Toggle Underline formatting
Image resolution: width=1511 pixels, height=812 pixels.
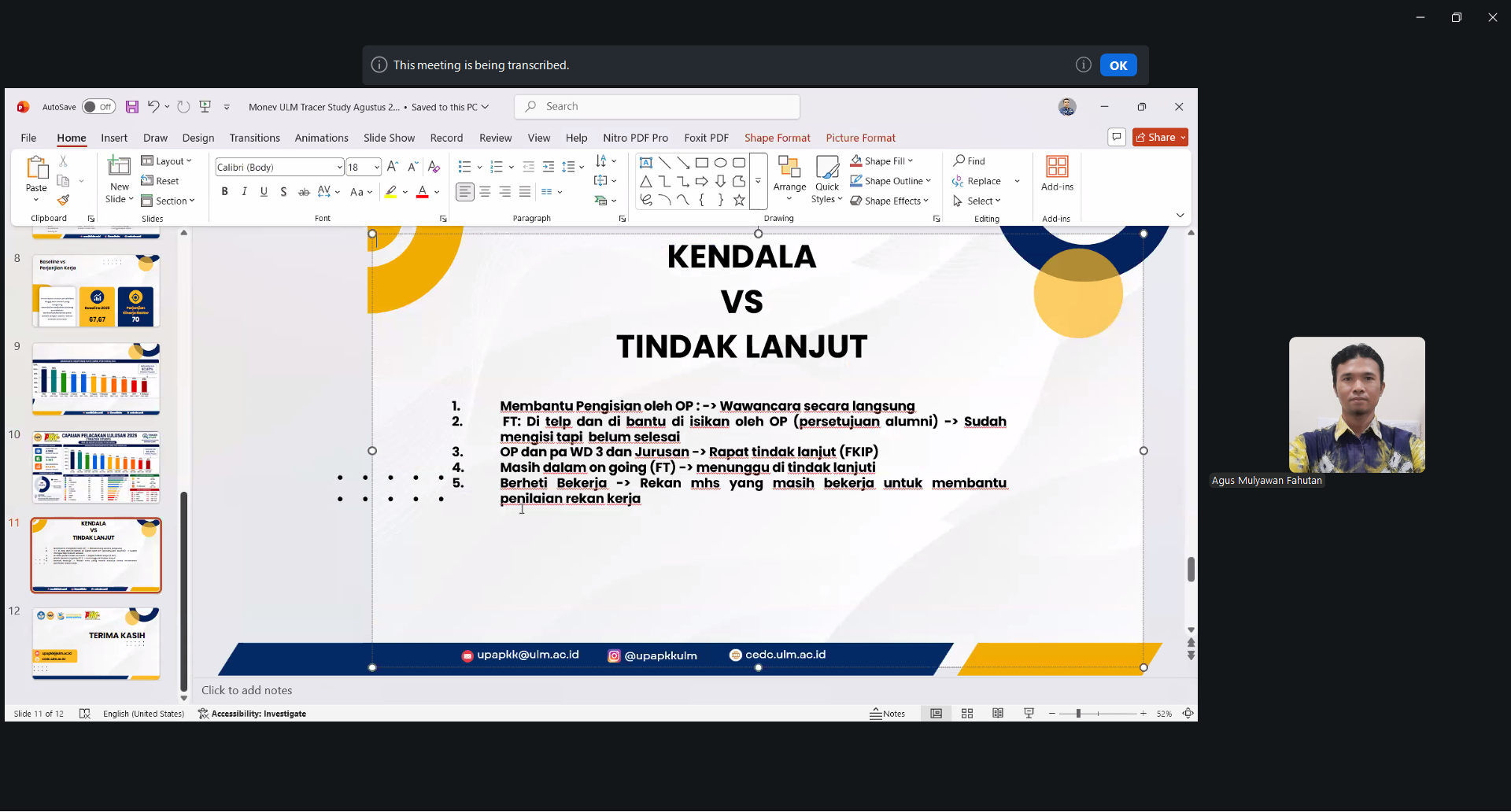click(x=264, y=192)
